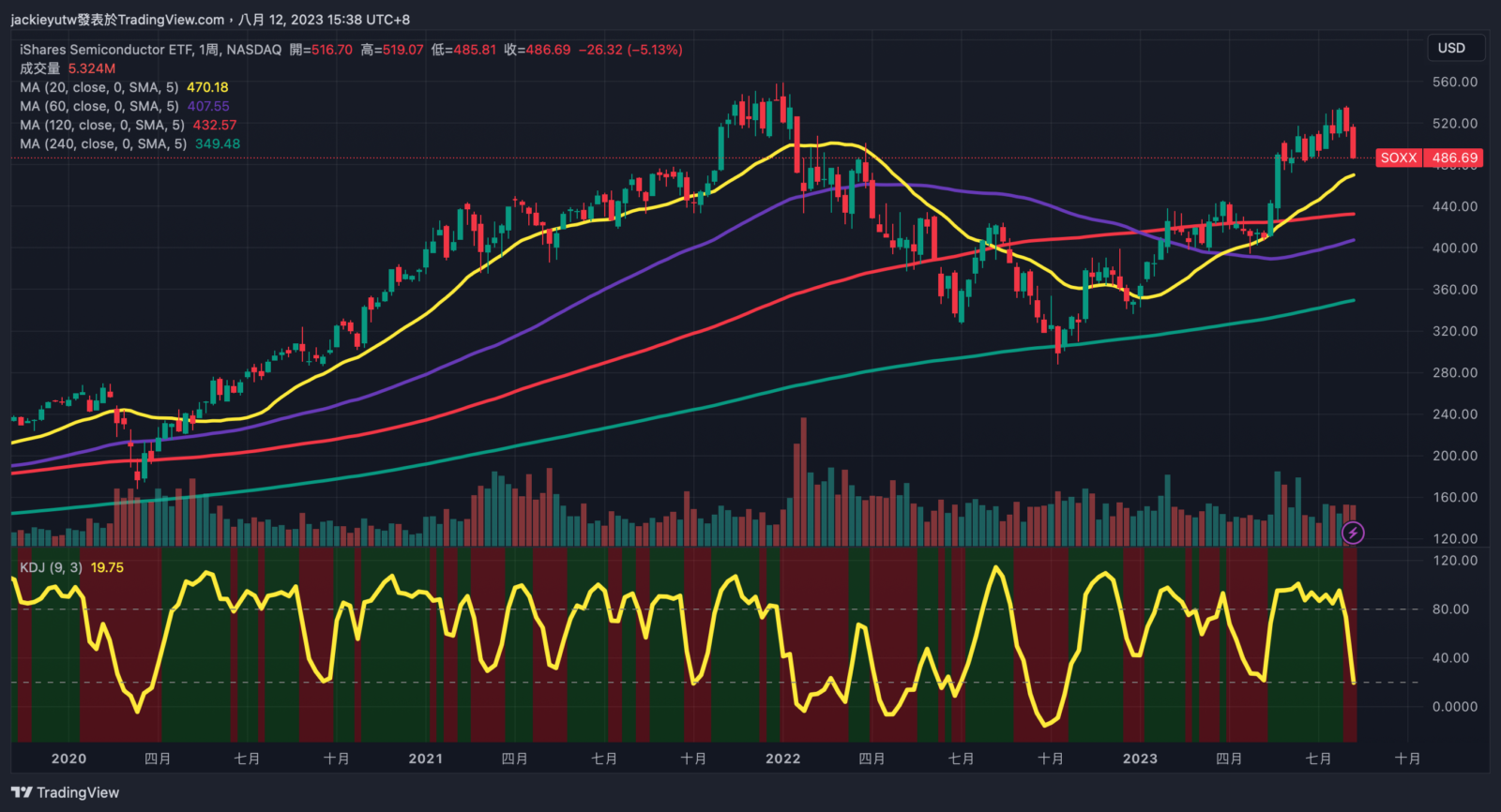1501x812 pixels.
Task: Click the iShares Semiconductor ETF title
Action: click(103, 50)
